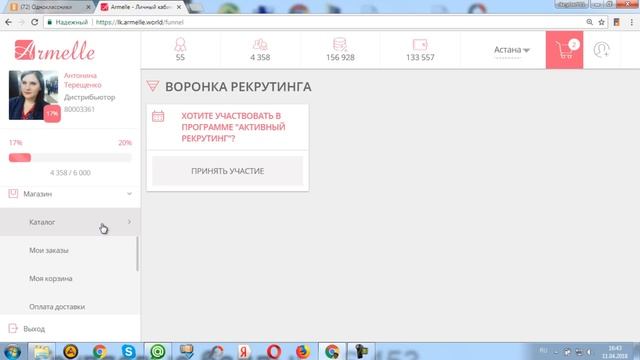Open Opera browser from taskbar
This screenshot has width=640, height=360.
click(274, 351)
